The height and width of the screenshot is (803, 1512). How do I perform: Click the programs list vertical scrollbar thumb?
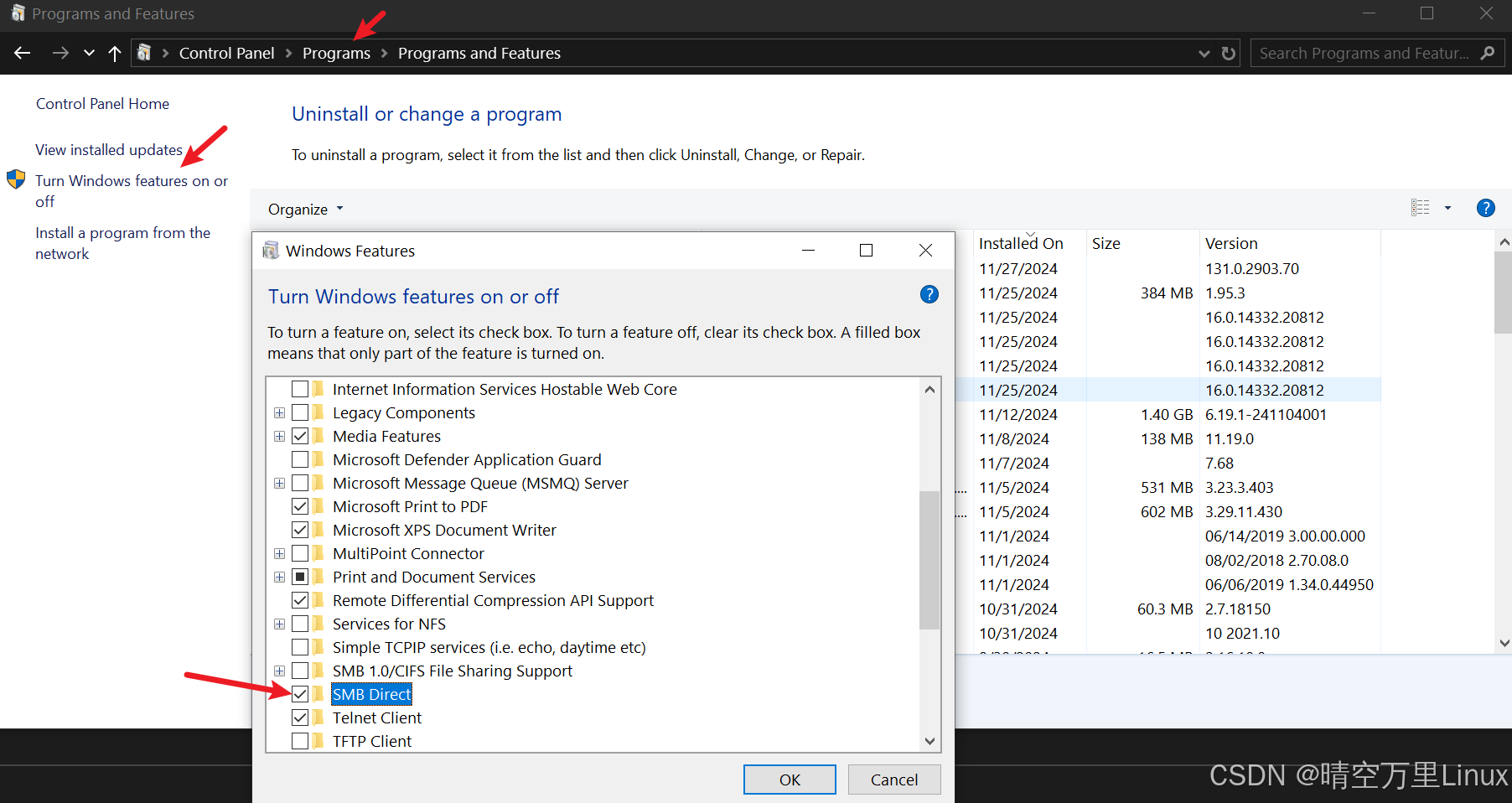1504,293
